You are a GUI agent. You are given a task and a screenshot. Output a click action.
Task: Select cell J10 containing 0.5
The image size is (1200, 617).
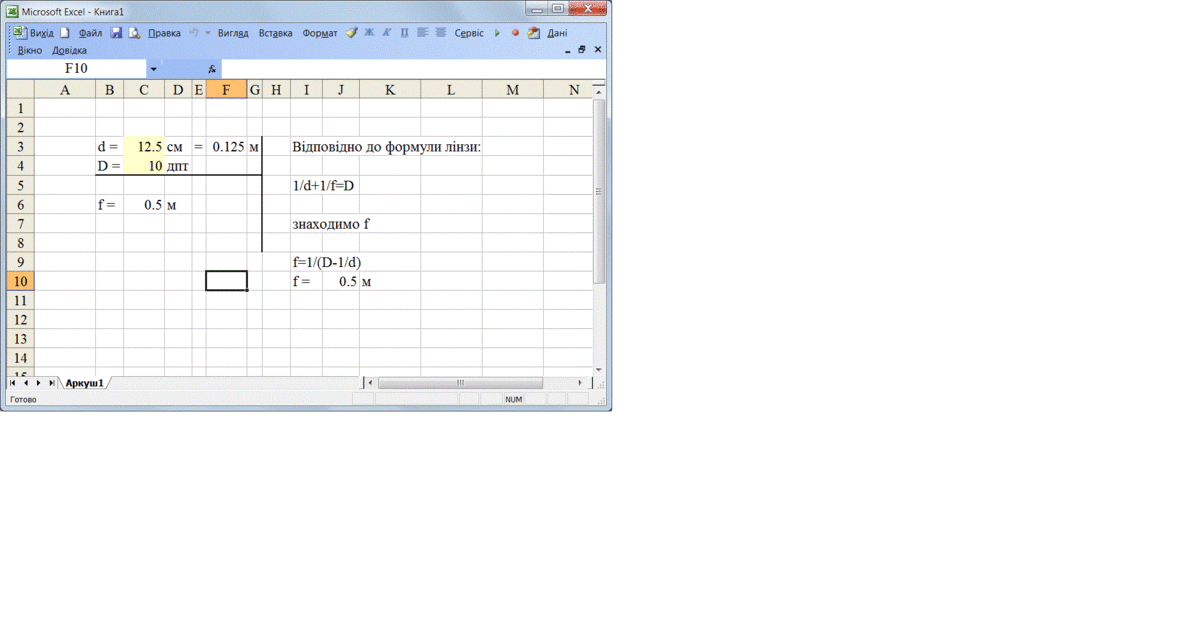coord(340,282)
